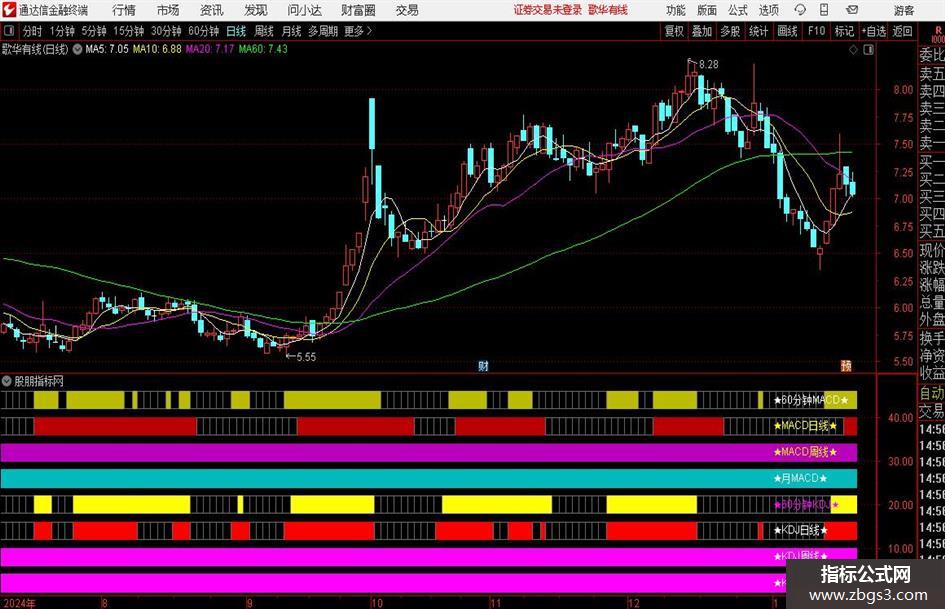The height and width of the screenshot is (609, 945).
Task: Click the 标记 mark toolbar button
Action: (x=844, y=31)
